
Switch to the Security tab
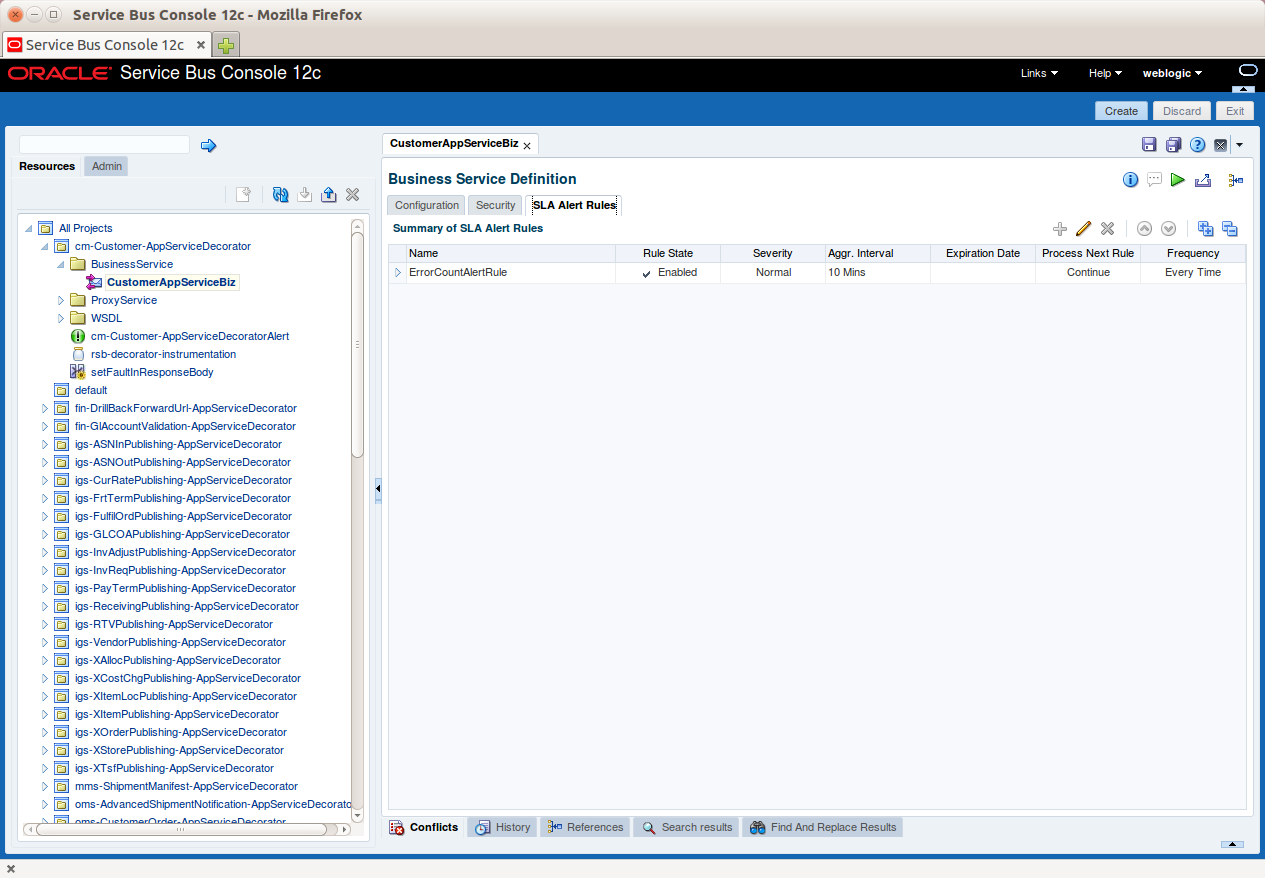495,205
